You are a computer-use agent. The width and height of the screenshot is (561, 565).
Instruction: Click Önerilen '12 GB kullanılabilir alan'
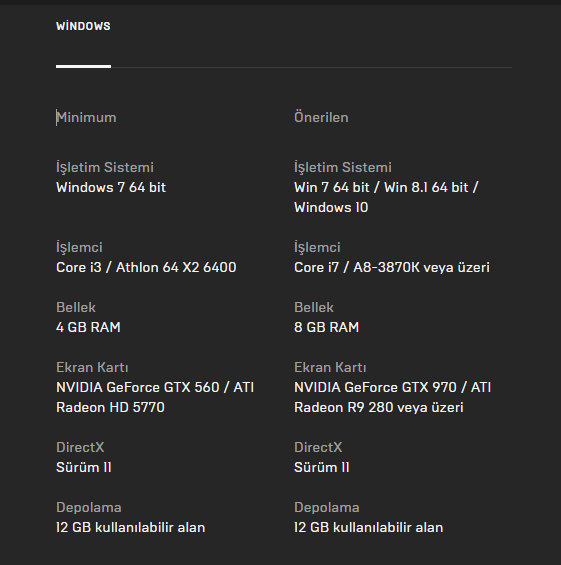pyautogui.click(x=368, y=528)
